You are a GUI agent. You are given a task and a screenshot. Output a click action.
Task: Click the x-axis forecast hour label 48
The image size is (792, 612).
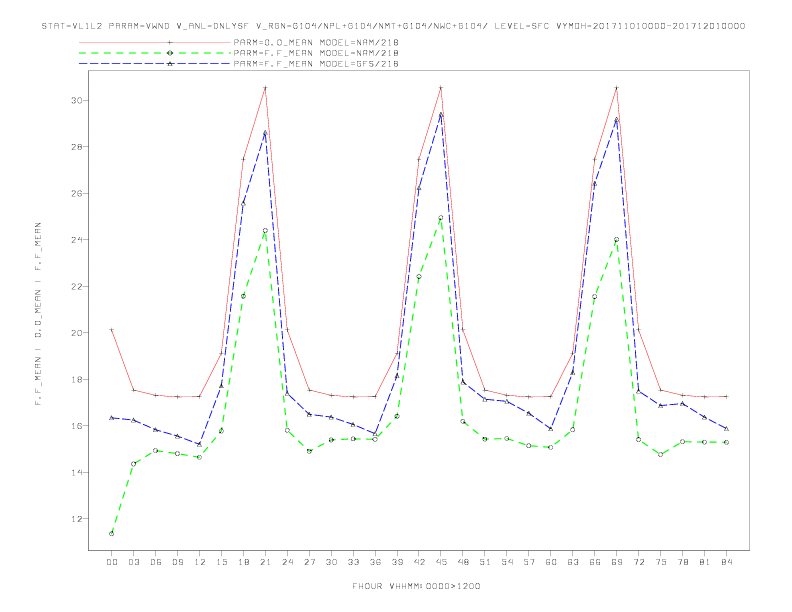pos(463,562)
